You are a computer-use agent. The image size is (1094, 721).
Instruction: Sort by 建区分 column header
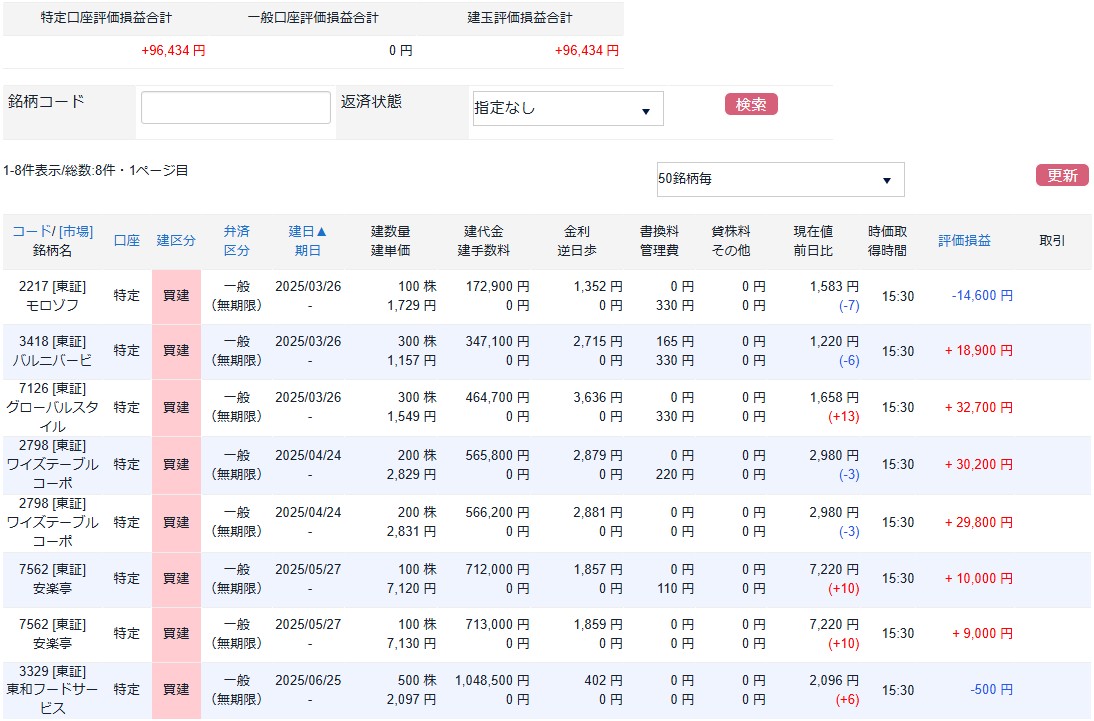tap(176, 241)
